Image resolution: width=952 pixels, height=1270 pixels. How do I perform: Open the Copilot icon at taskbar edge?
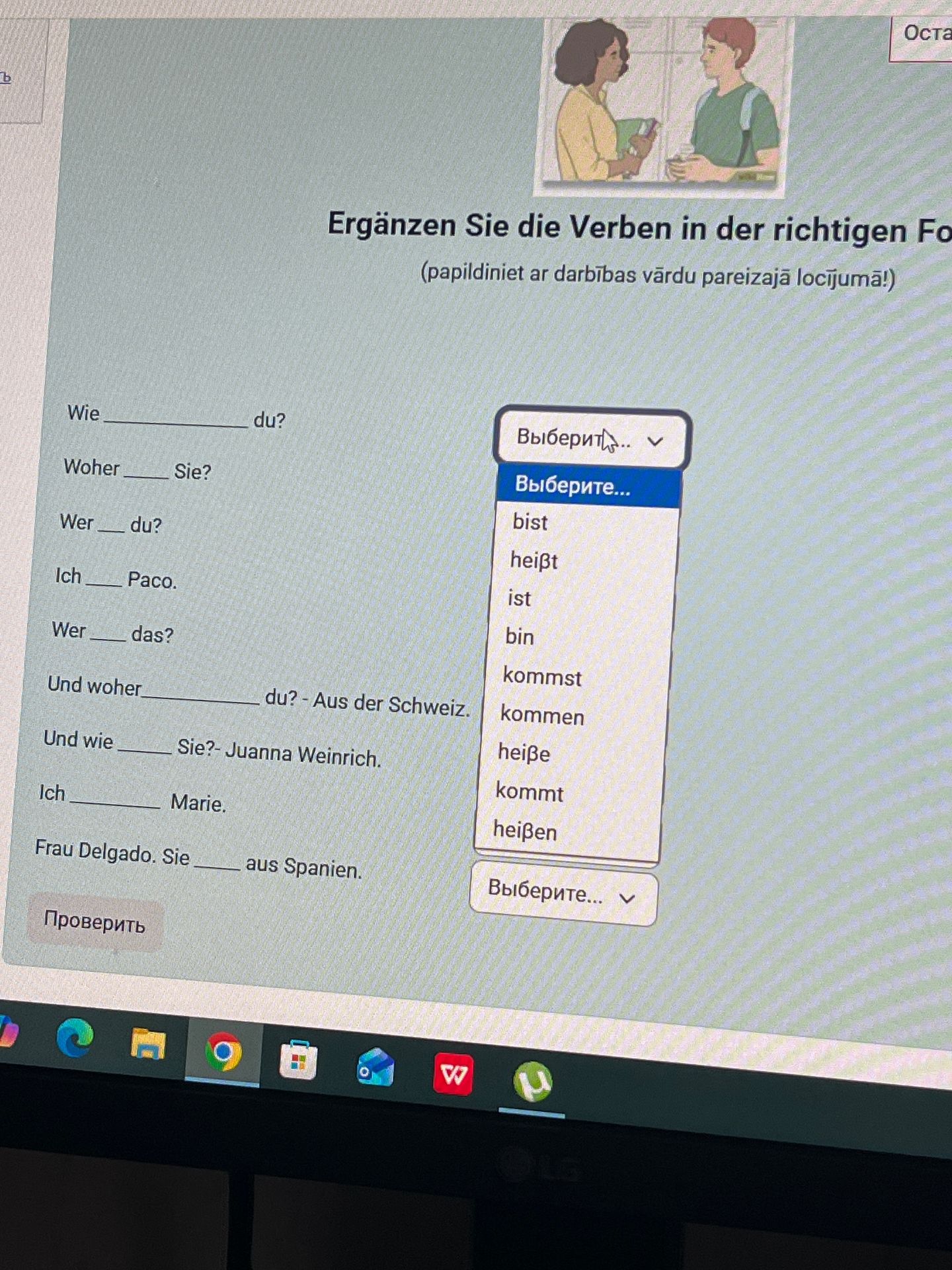(x=7, y=1032)
